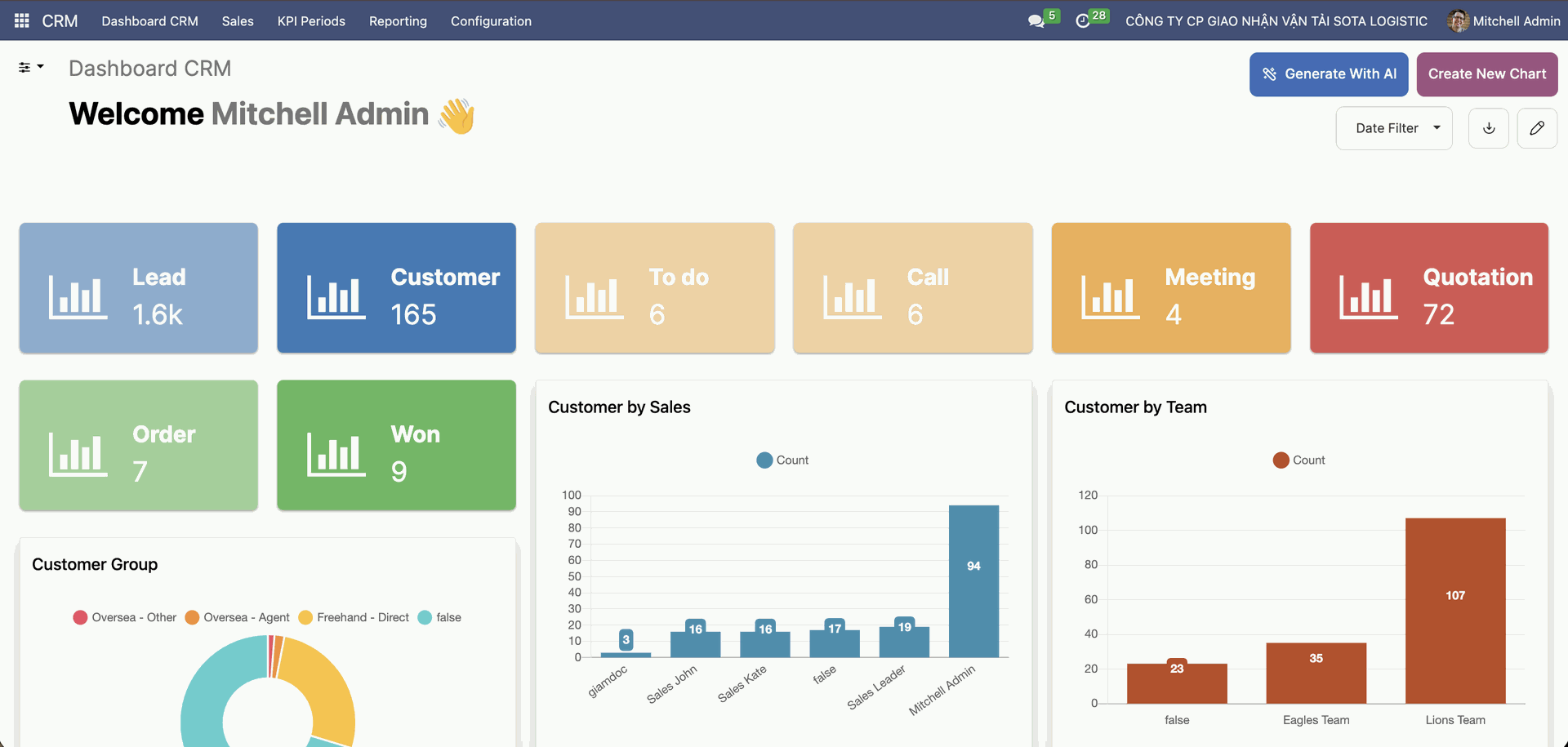The height and width of the screenshot is (747, 1568).
Task: Click the Quotation tile chart icon
Action: [1368, 296]
